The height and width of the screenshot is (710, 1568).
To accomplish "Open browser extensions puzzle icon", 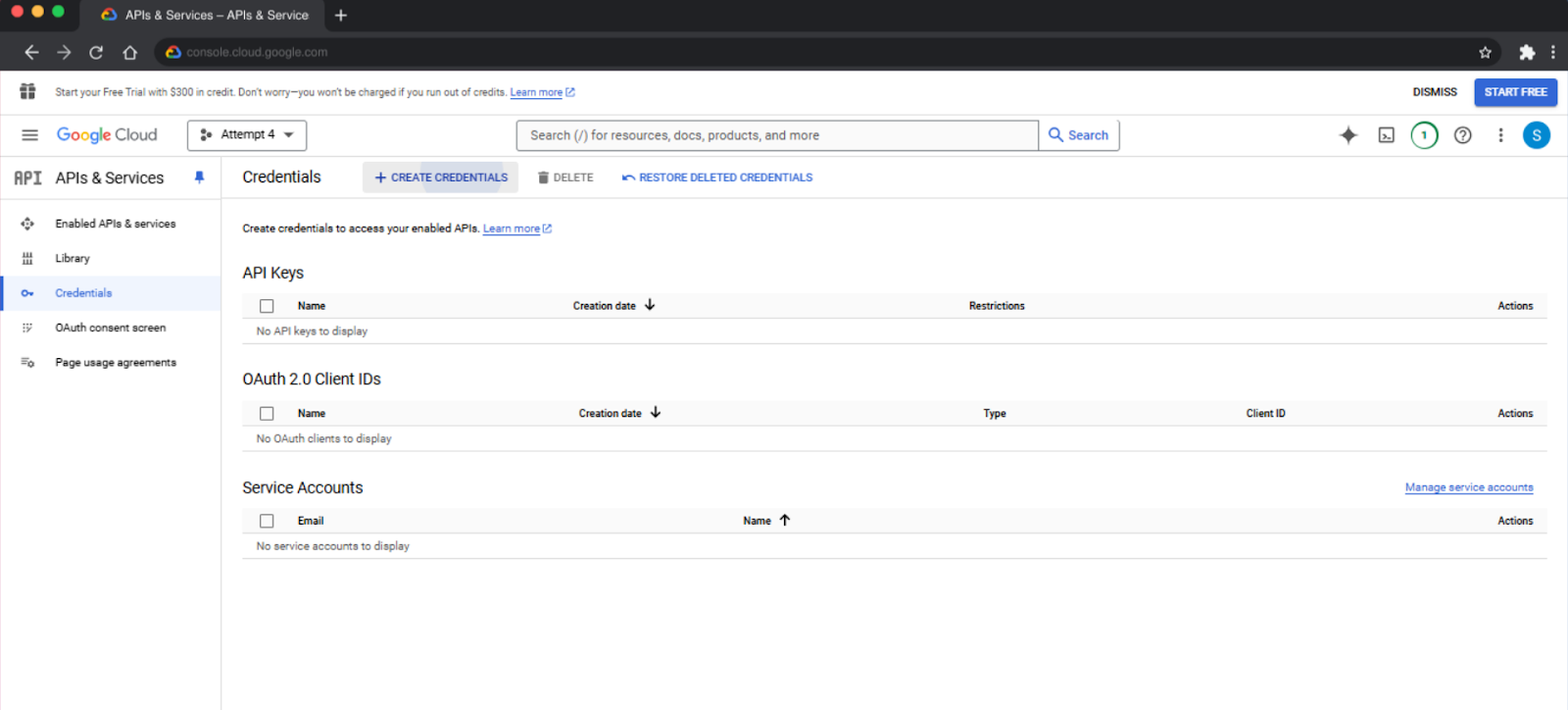I will 1527,52.
